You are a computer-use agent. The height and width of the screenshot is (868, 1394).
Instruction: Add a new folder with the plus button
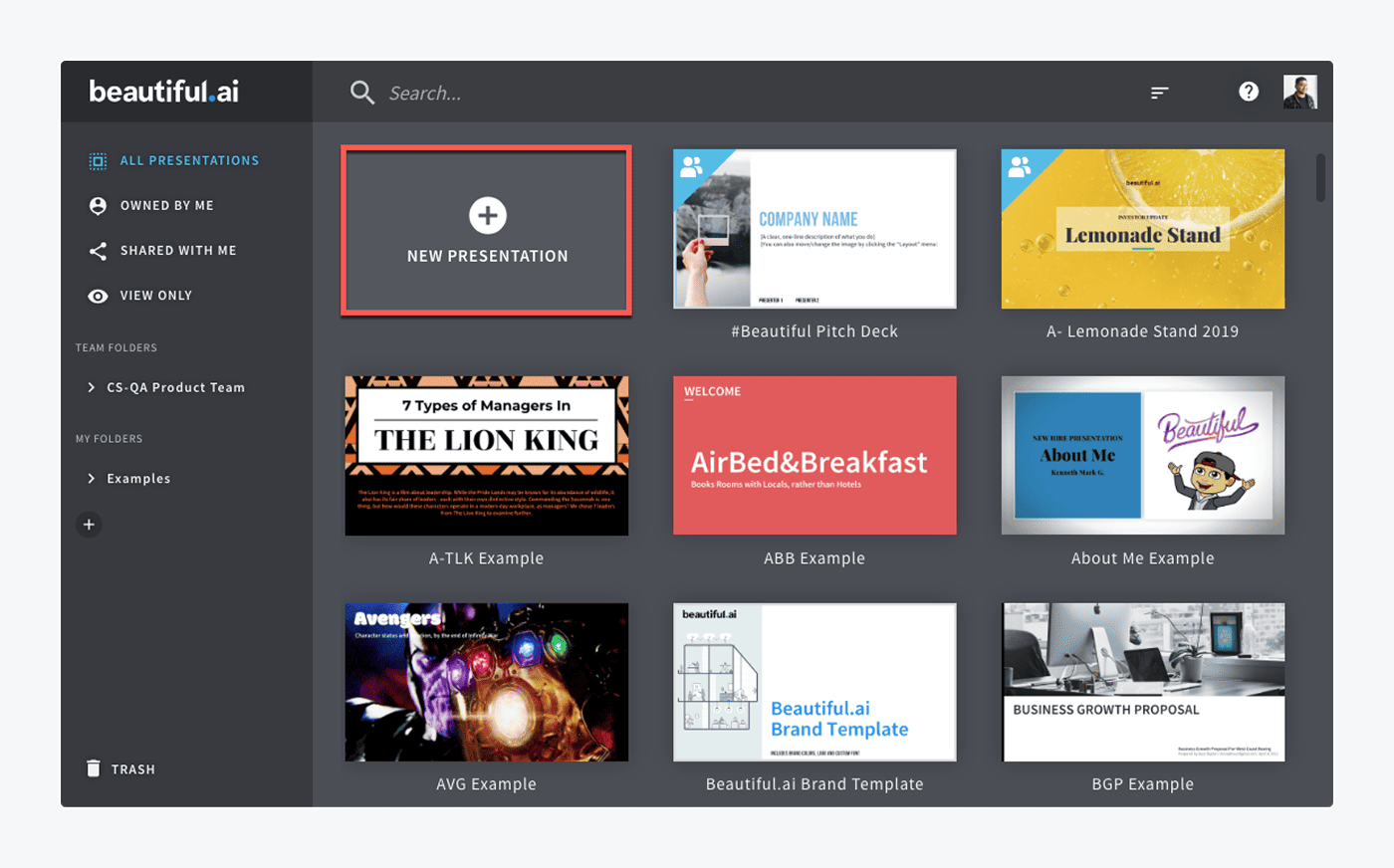pyautogui.click(x=89, y=525)
